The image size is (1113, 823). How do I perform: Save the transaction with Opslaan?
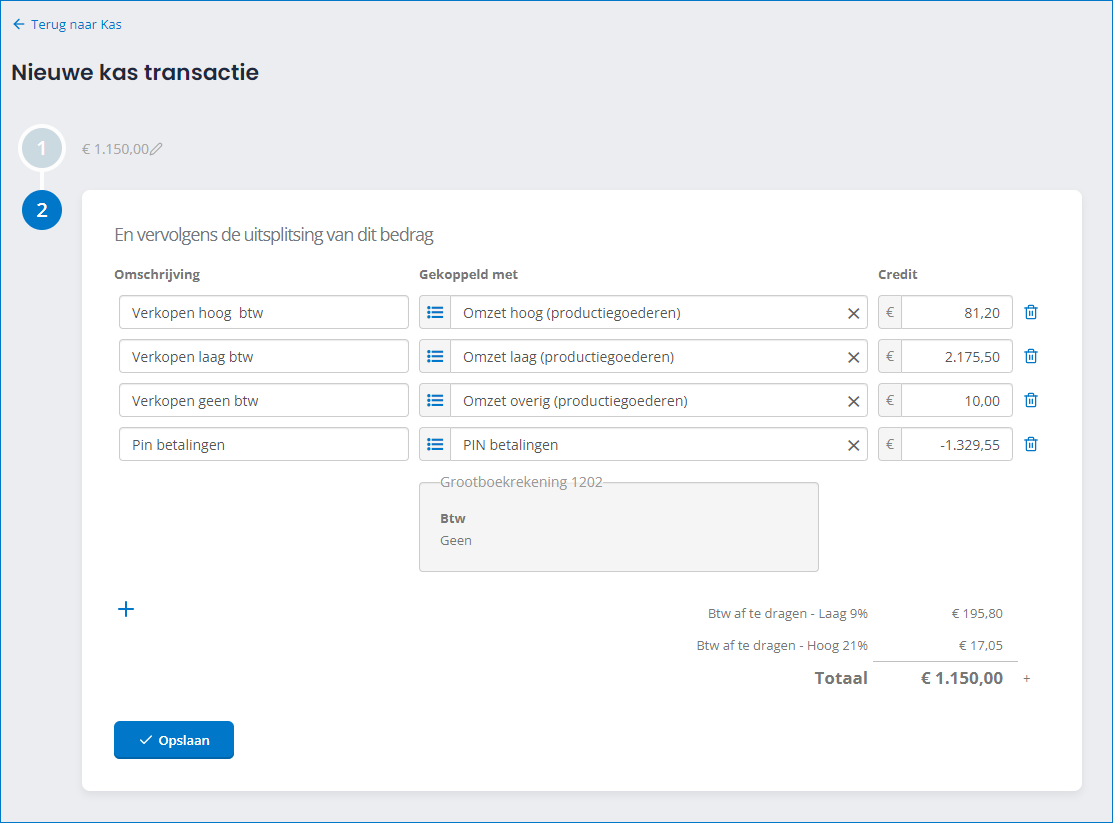pyautogui.click(x=174, y=740)
